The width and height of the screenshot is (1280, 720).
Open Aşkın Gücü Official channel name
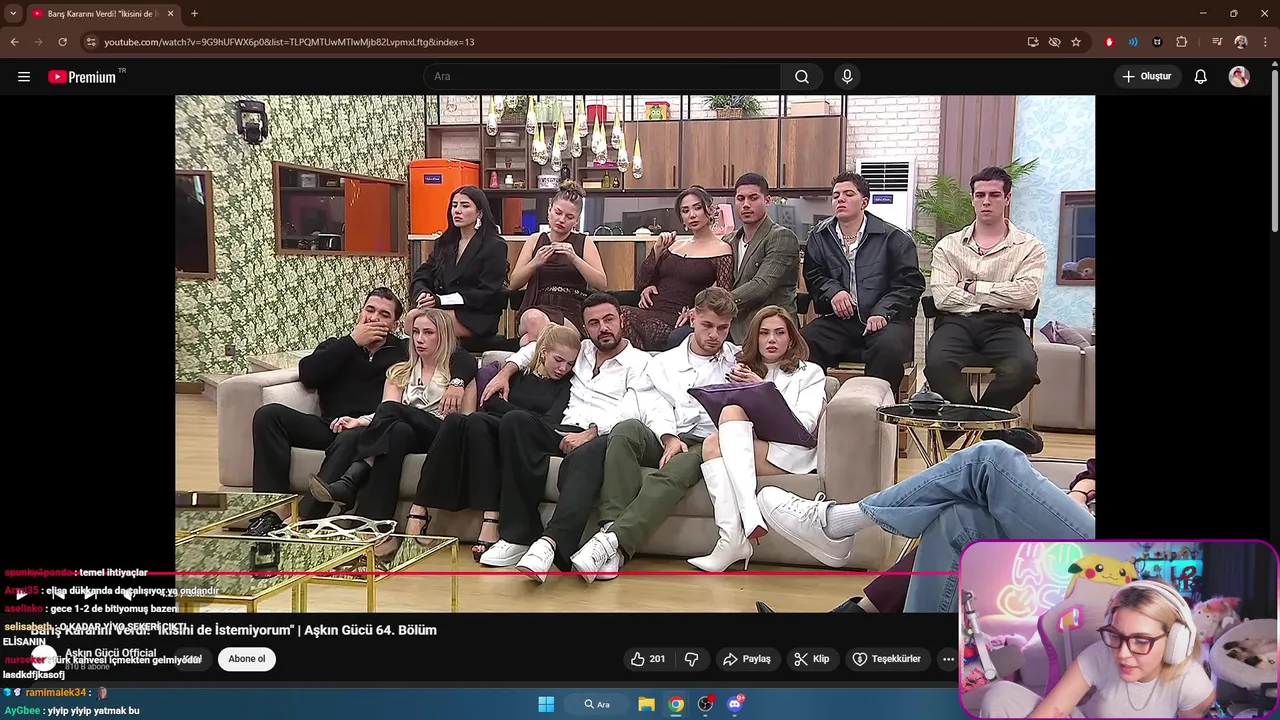(x=111, y=653)
